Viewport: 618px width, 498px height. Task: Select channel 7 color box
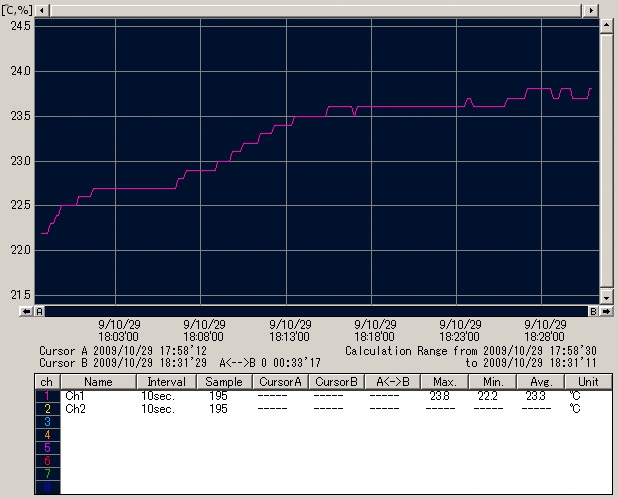(x=47, y=474)
